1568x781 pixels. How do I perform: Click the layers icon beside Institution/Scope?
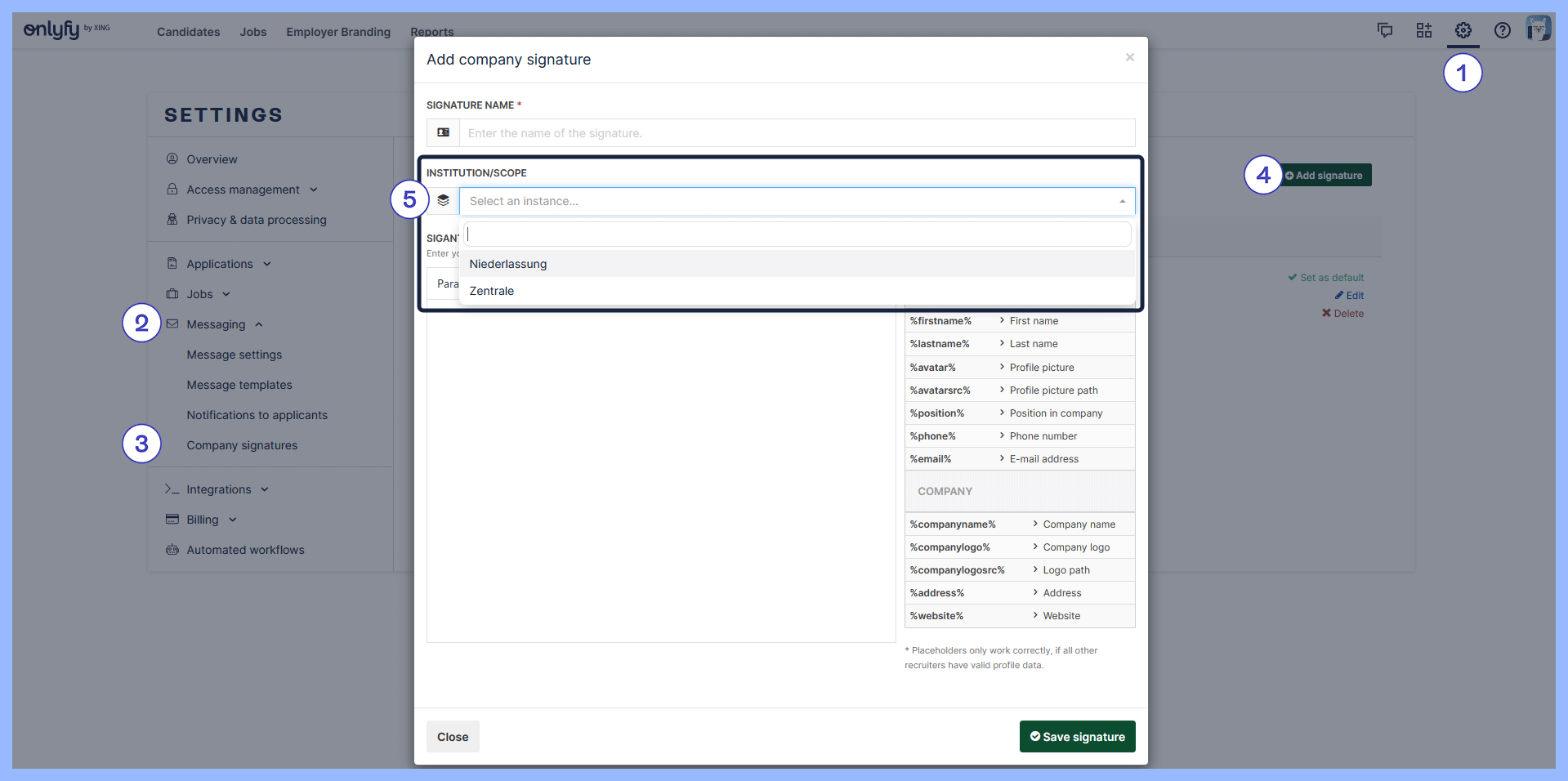[443, 201]
